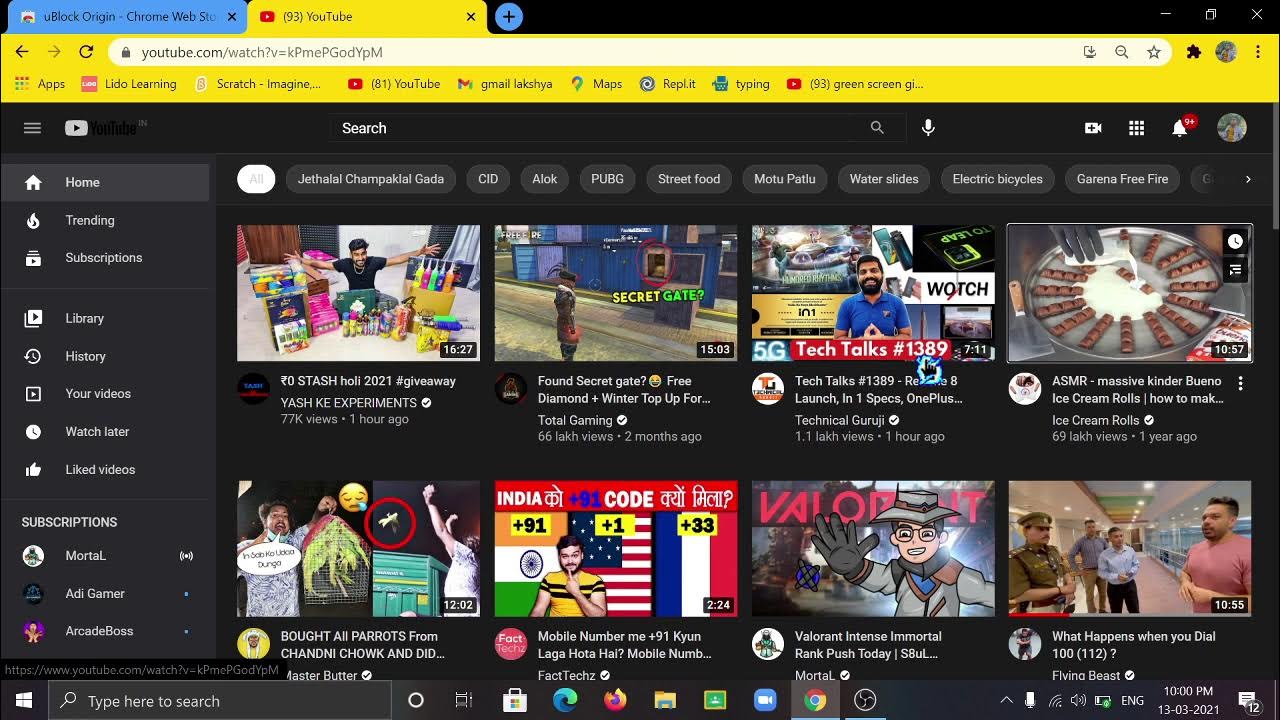Open Trending in the sidebar
Screen dimensions: 1280x720
105,220
